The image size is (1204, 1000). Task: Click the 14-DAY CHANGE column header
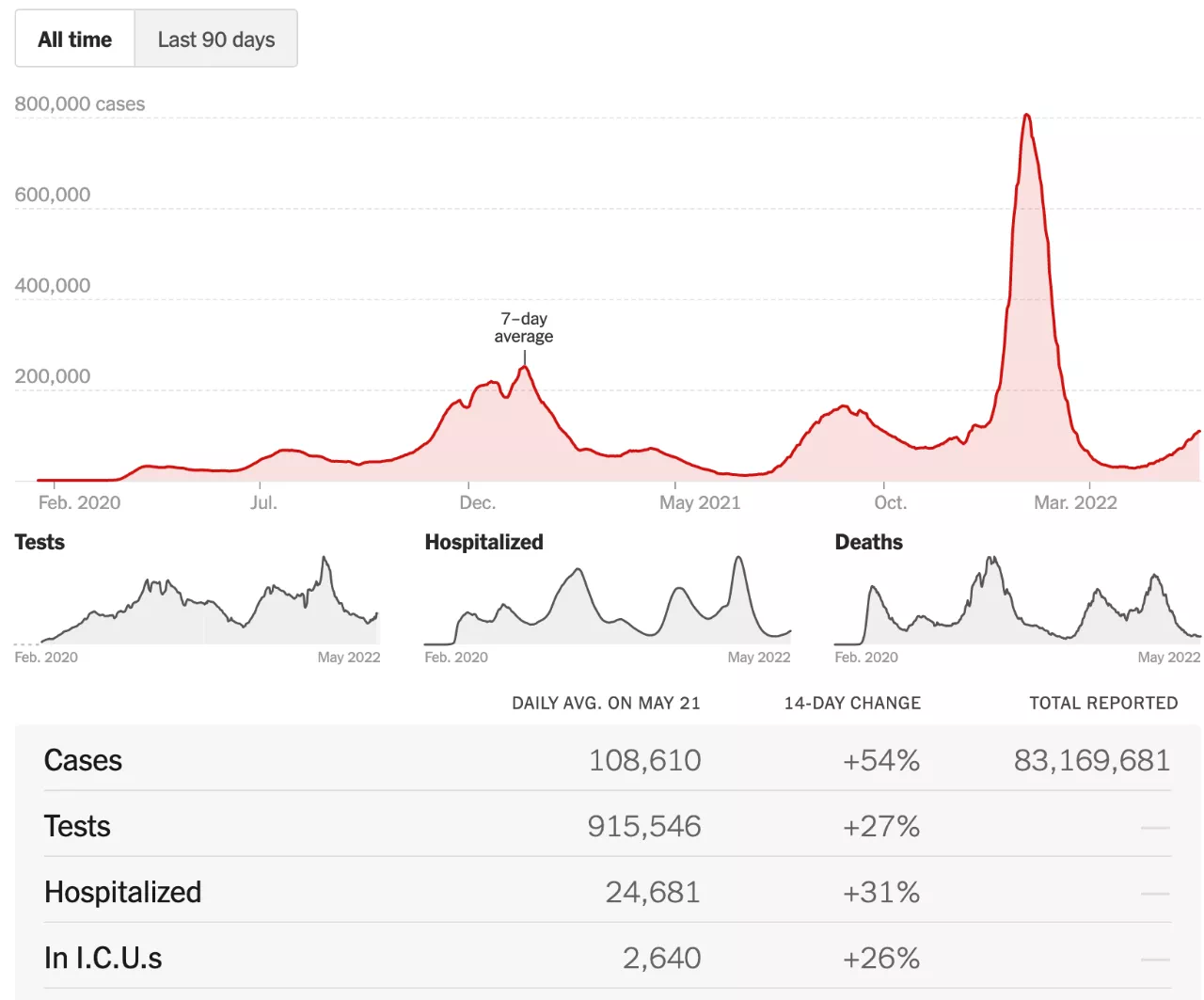(852, 703)
